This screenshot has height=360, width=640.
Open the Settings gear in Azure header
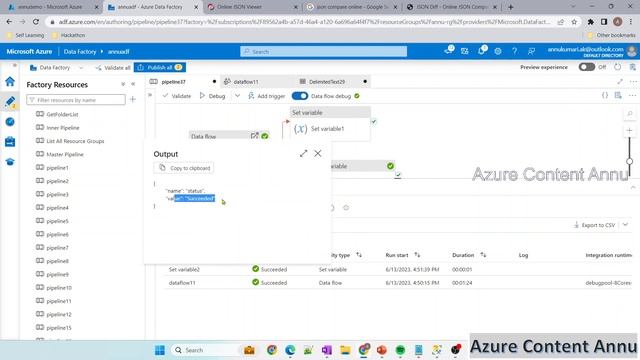(498, 51)
